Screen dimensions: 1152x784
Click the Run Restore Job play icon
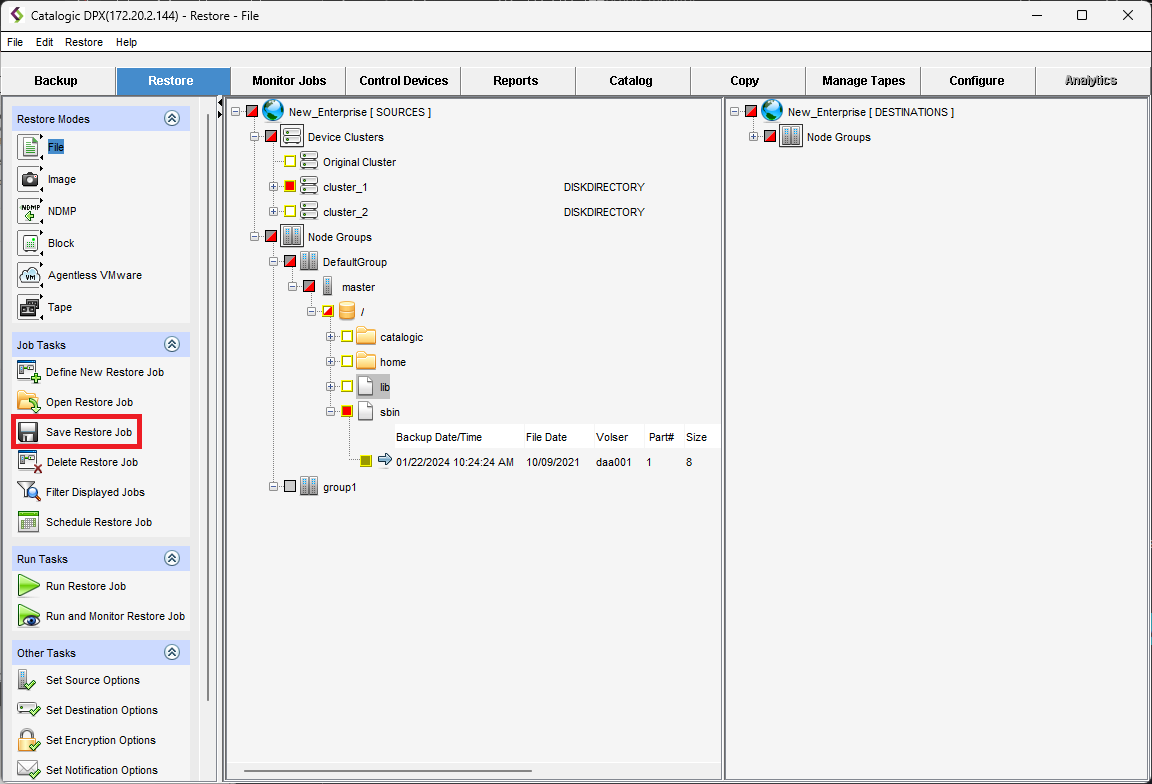(x=28, y=586)
